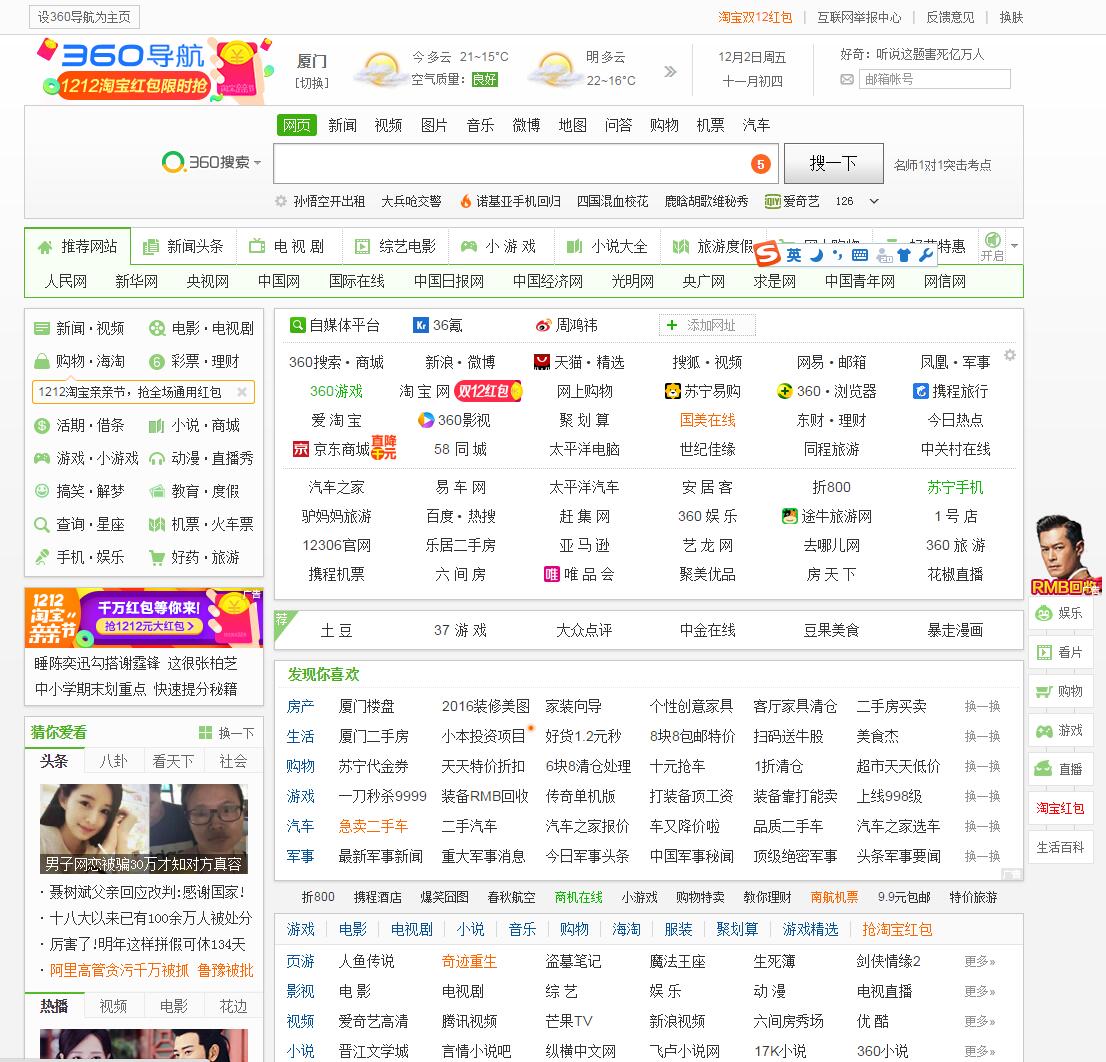Toggle Sogou punctuation mode icon
The image size is (1106, 1062).
click(837, 255)
